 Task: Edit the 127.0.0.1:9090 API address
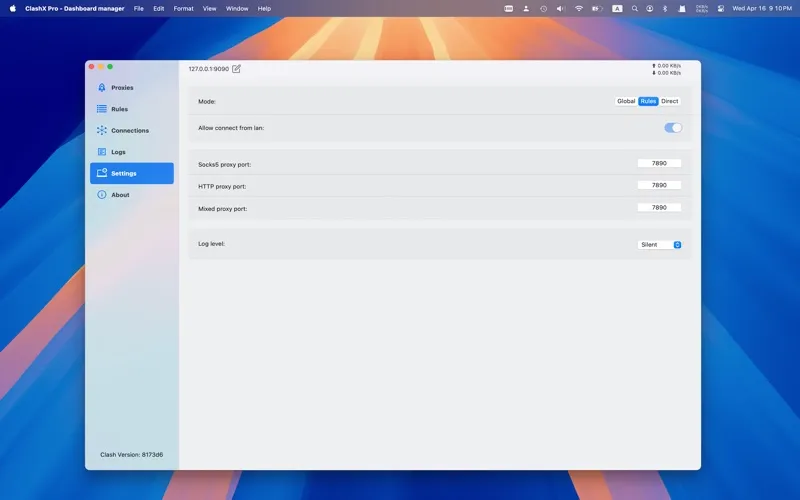click(x=236, y=69)
